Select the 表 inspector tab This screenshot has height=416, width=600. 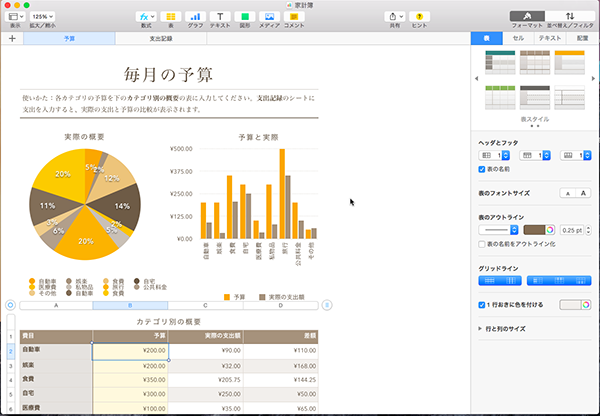[486, 38]
